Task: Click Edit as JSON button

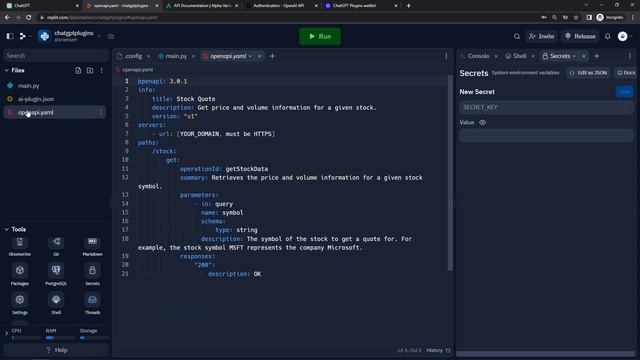Action: 588,73
